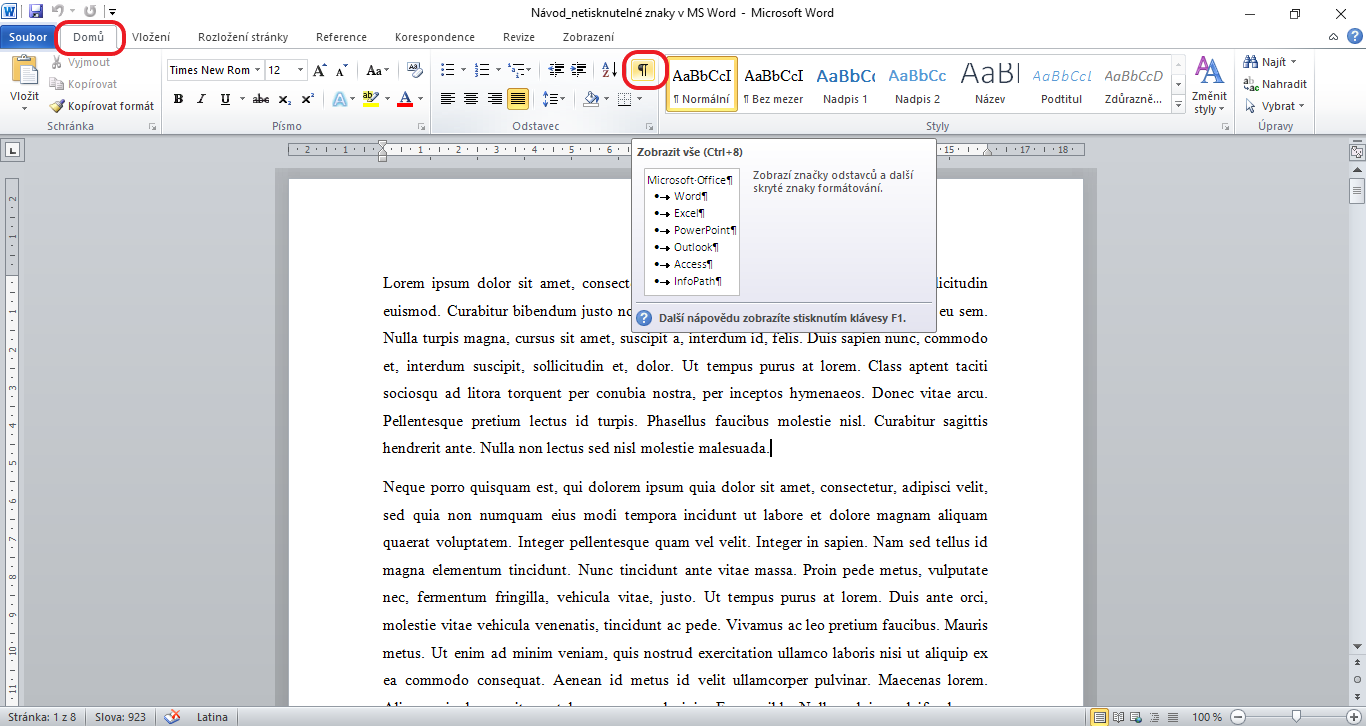The height and width of the screenshot is (726, 1366).
Task: Switch to Rozložení stránky tab
Action: 243,38
